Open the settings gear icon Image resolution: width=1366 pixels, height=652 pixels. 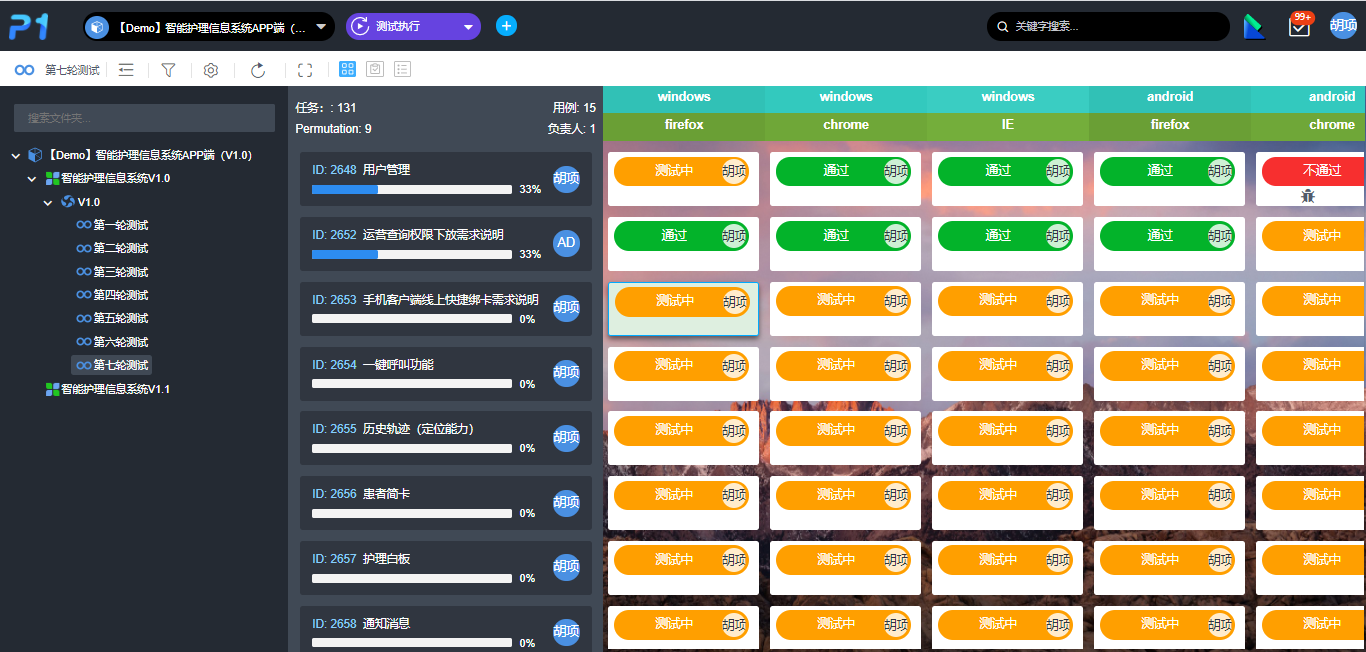pos(210,70)
